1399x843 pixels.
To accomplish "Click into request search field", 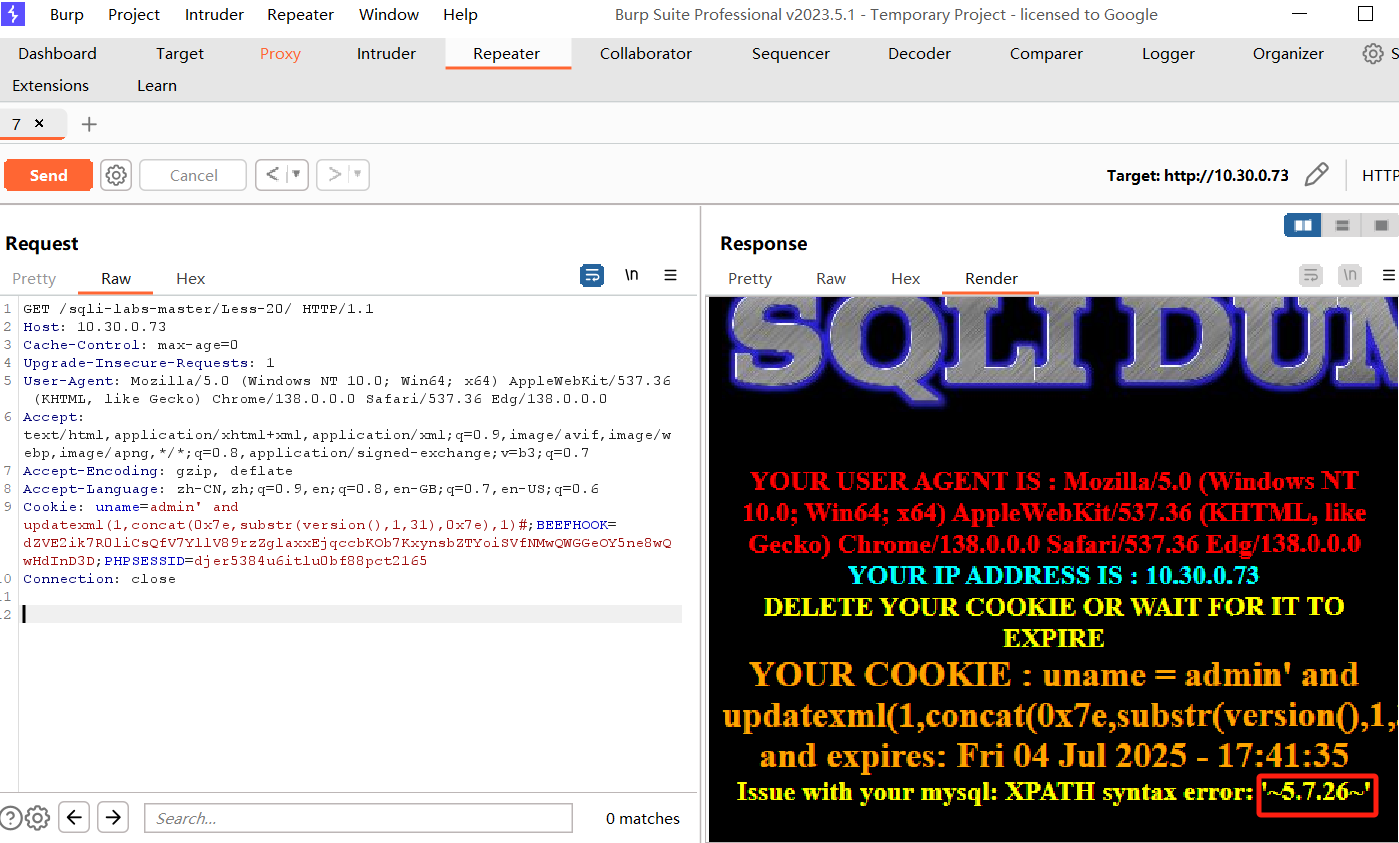I will [x=358, y=818].
